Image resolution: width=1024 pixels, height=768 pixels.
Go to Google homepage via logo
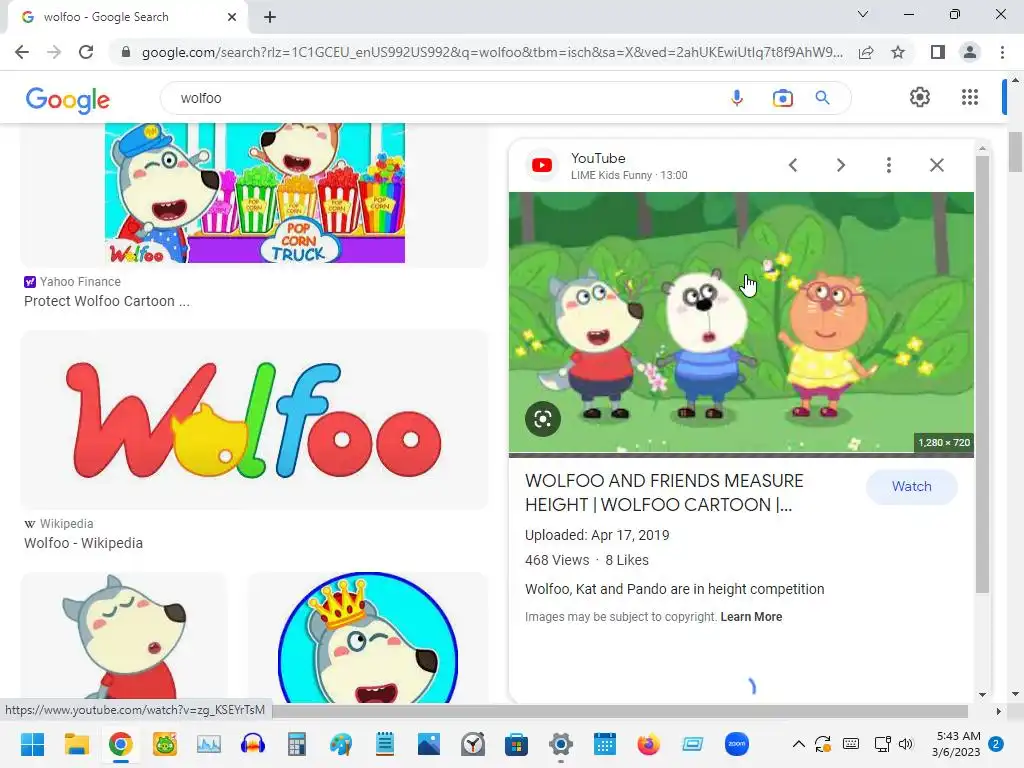click(x=68, y=99)
